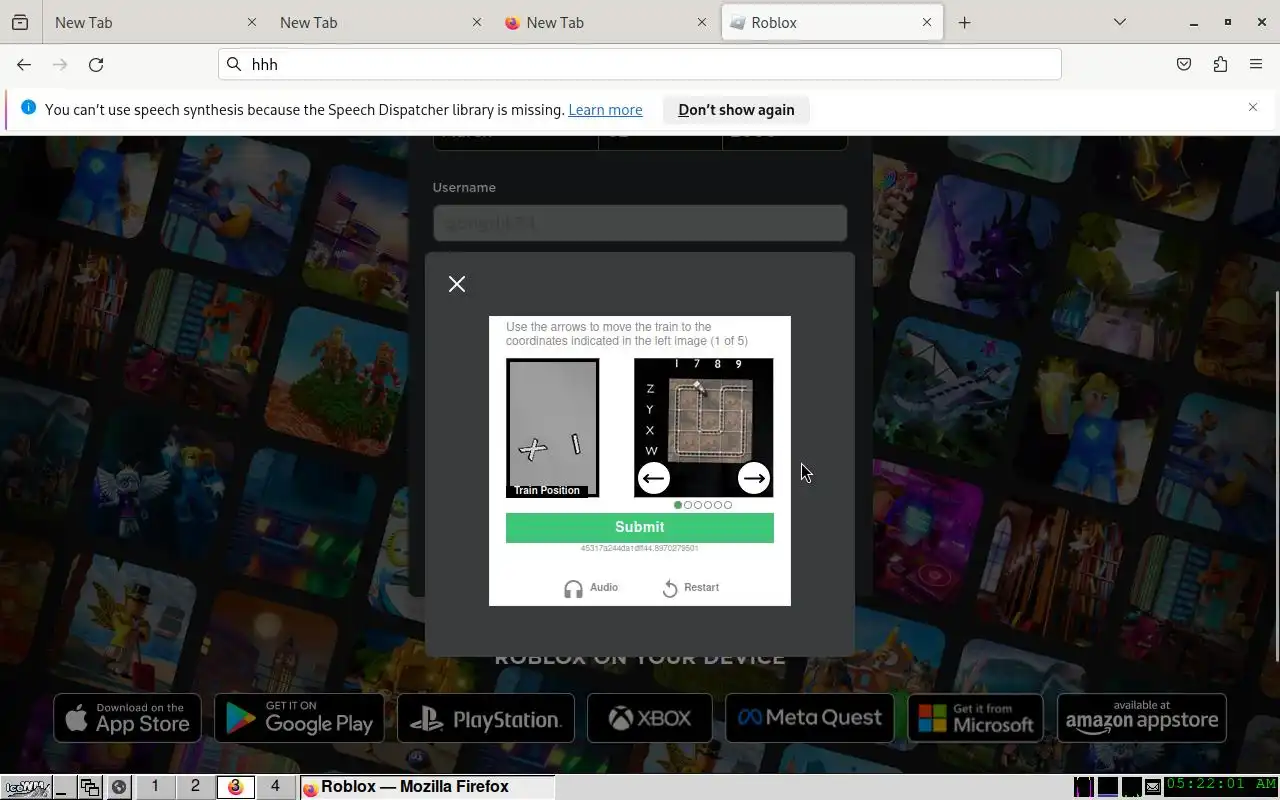
Task: Open the Xbox badge
Action: click(x=650, y=718)
